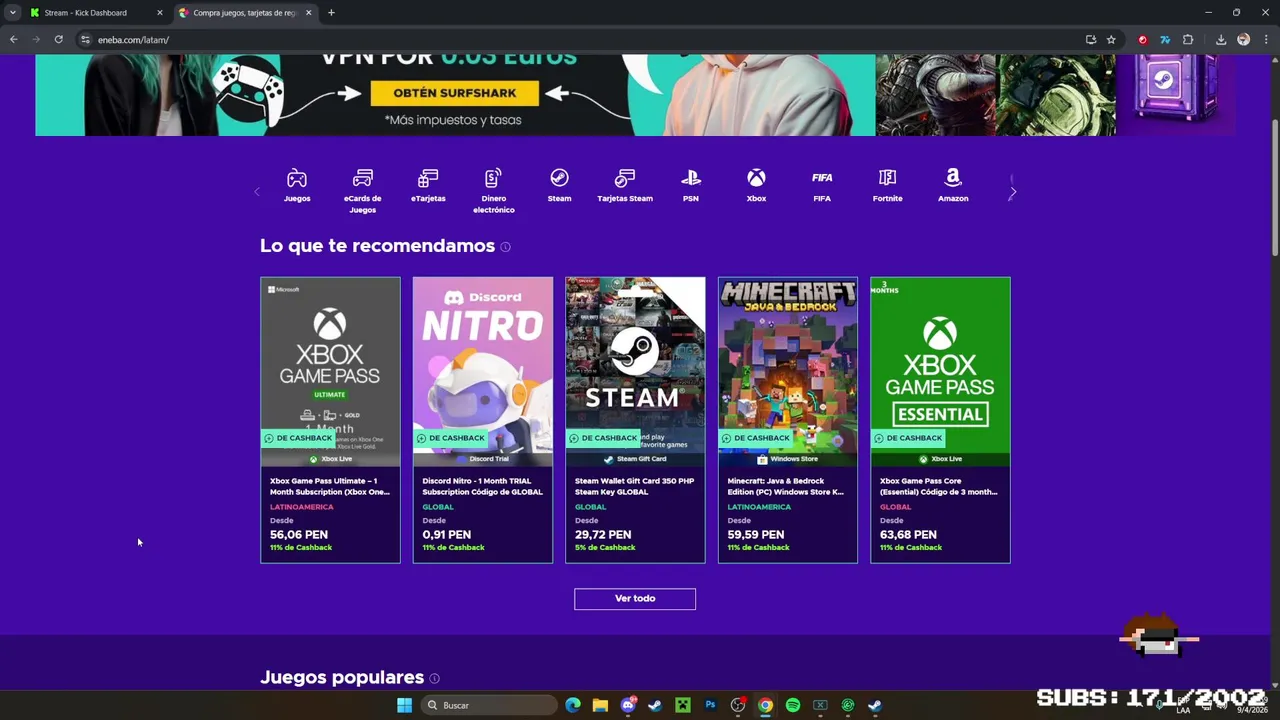Open a new browser tab

pos(331,13)
